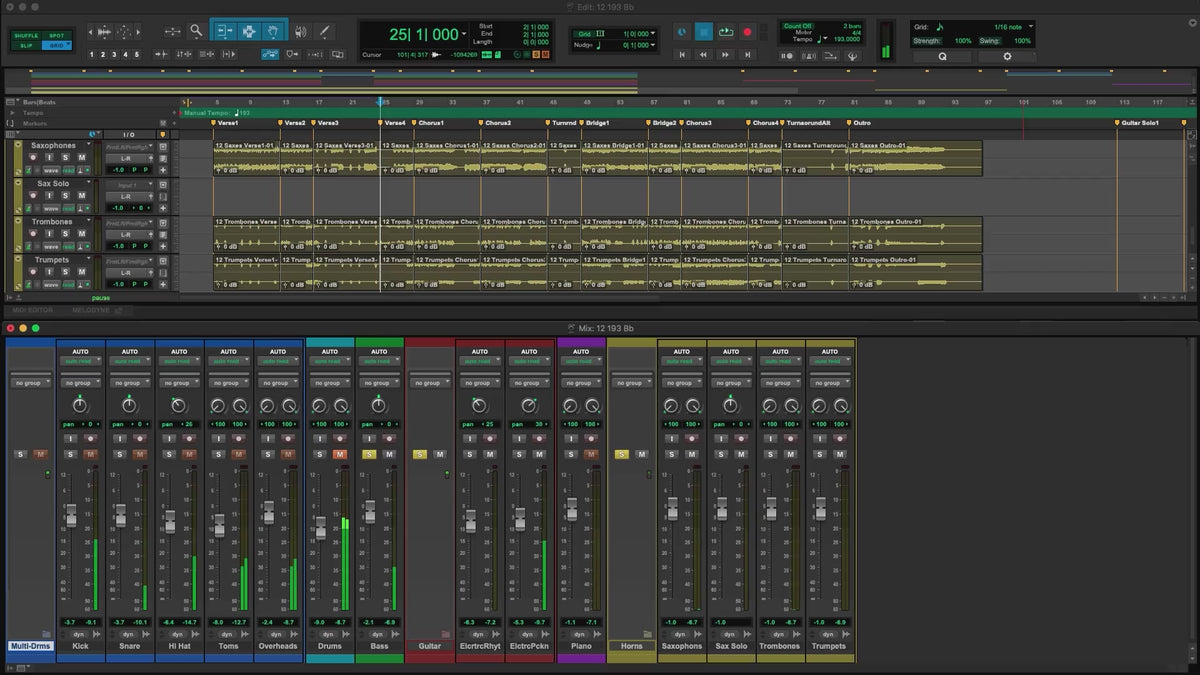1200x675 pixels.
Task: Open the Kick channel group selector
Action: pos(80,383)
